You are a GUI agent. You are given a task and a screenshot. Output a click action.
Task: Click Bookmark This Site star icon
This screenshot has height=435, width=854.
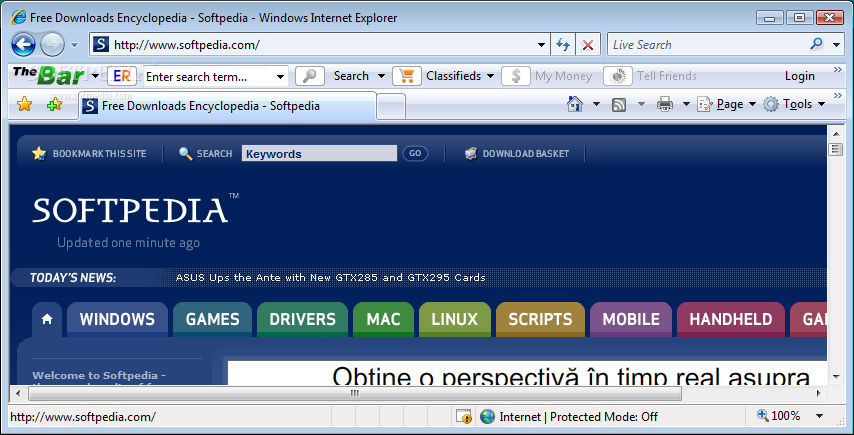click(39, 154)
